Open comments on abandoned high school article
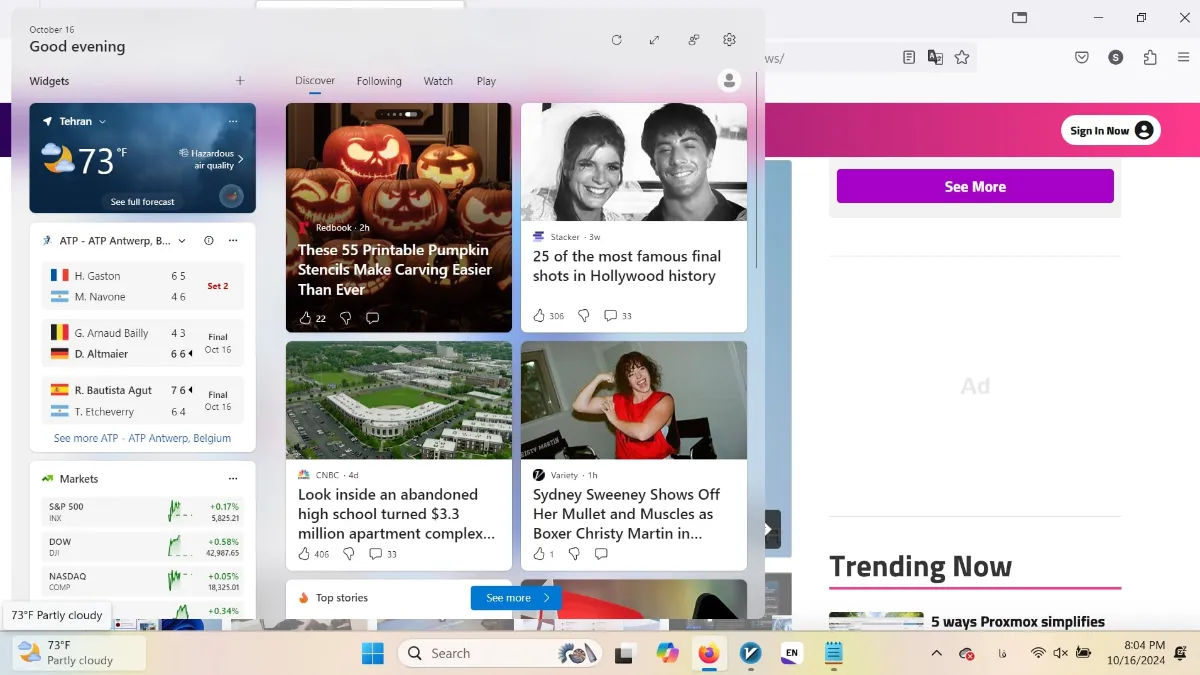1200x675 pixels. tap(376, 554)
